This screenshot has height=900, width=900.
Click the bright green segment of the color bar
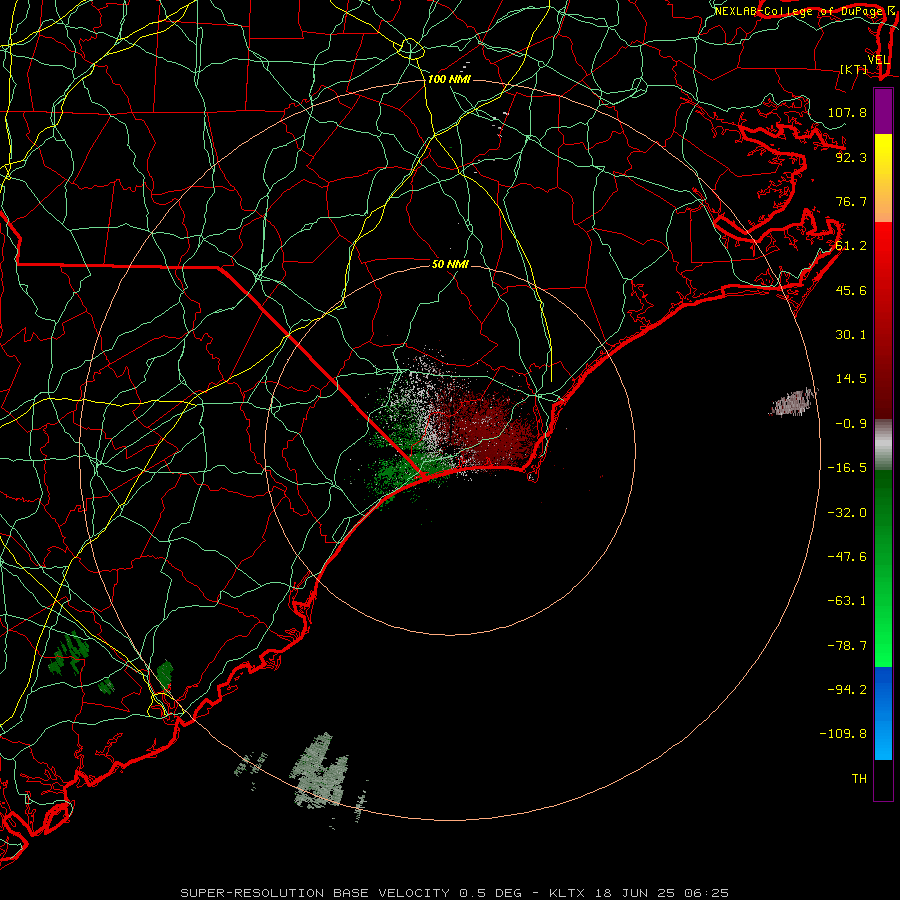[x=883, y=568]
